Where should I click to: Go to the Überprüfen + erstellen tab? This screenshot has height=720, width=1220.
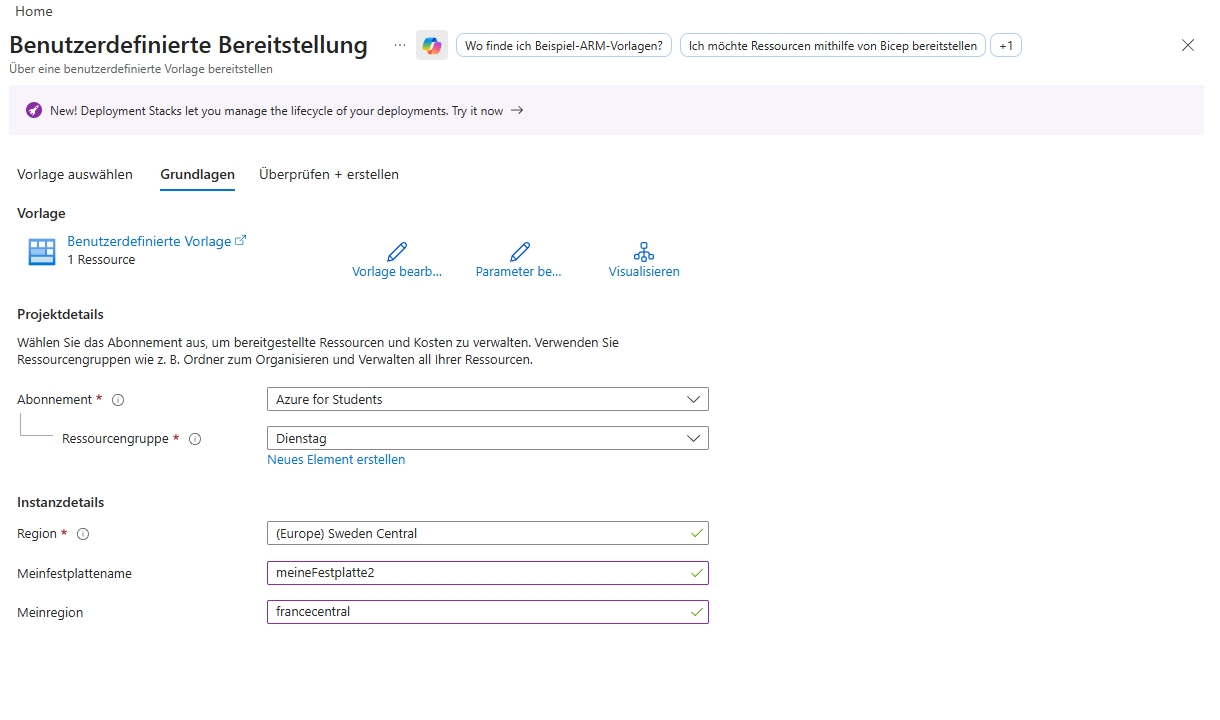point(329,174)
